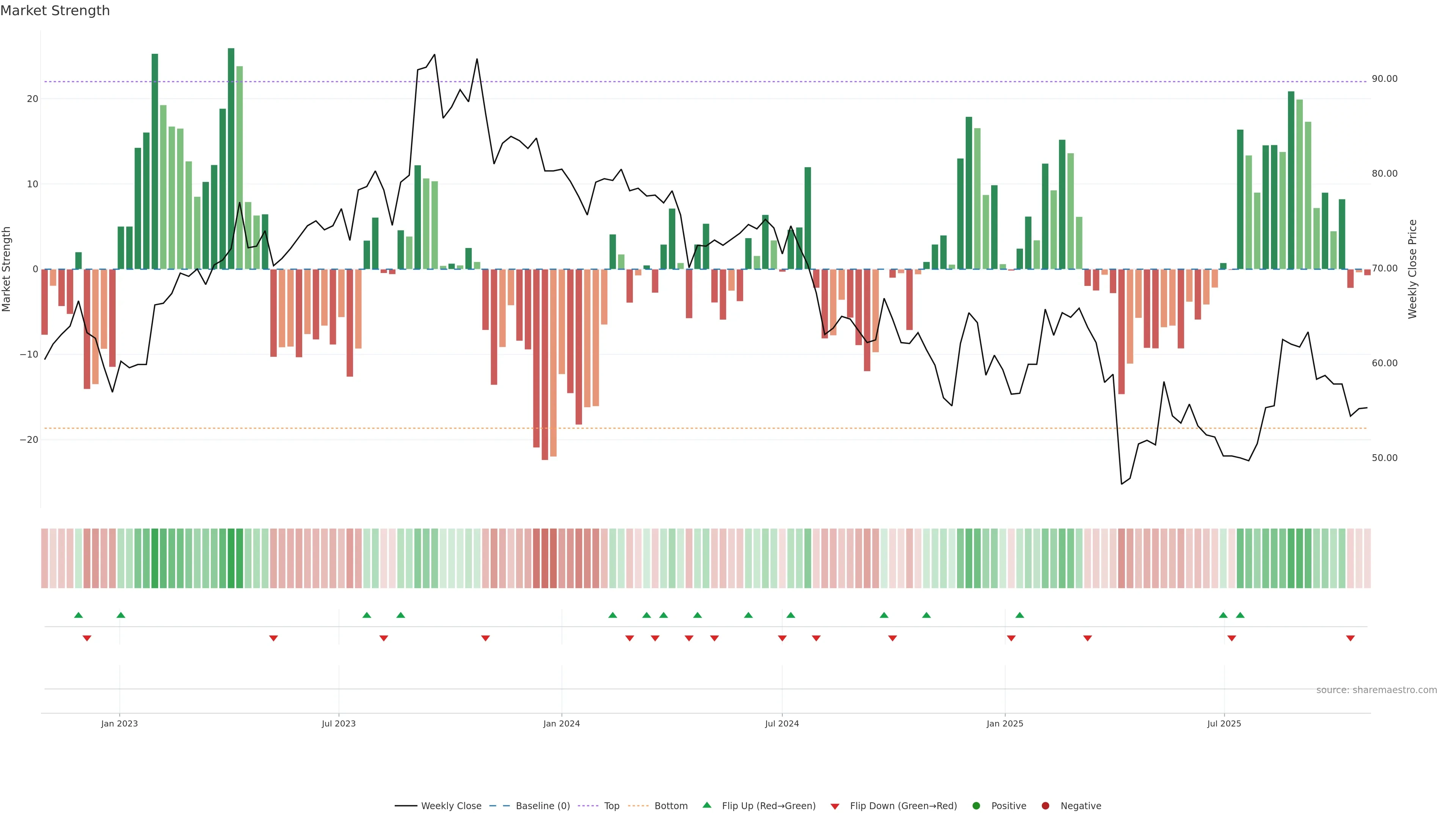Click the Jan 2023 x-axis label
1456x819 pixels.
[119, 723]
